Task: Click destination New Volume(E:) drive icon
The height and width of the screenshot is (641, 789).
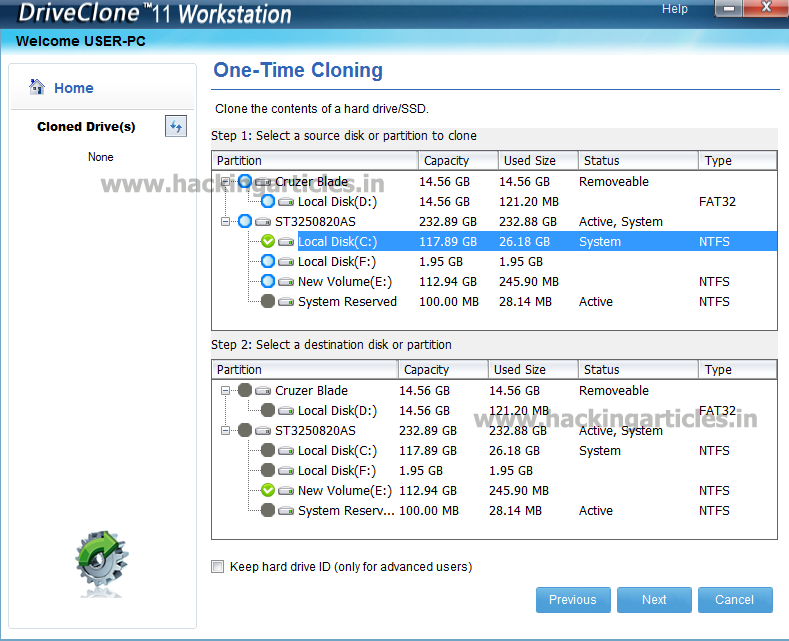Action: point(286,491)
